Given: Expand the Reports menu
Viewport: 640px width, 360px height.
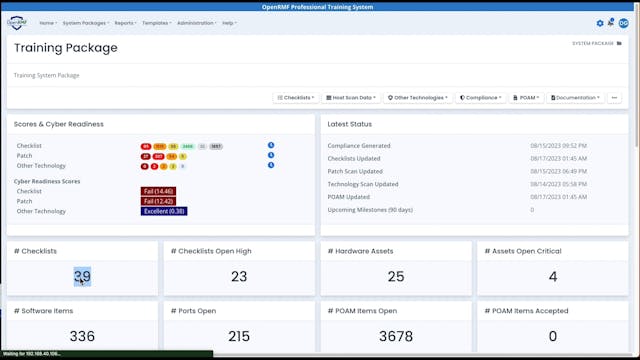Looking at the screenshot, I should click(125, 23).
